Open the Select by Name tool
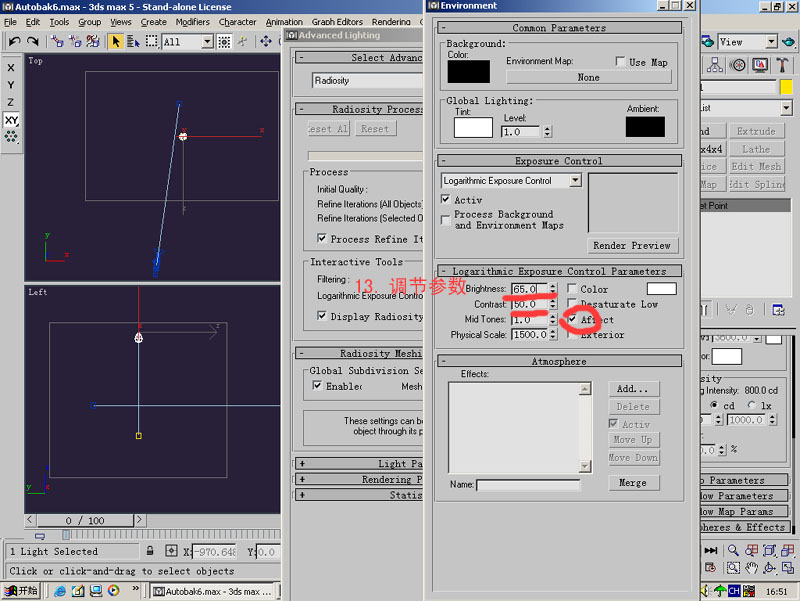800x601 pixels. click(133, 41)
